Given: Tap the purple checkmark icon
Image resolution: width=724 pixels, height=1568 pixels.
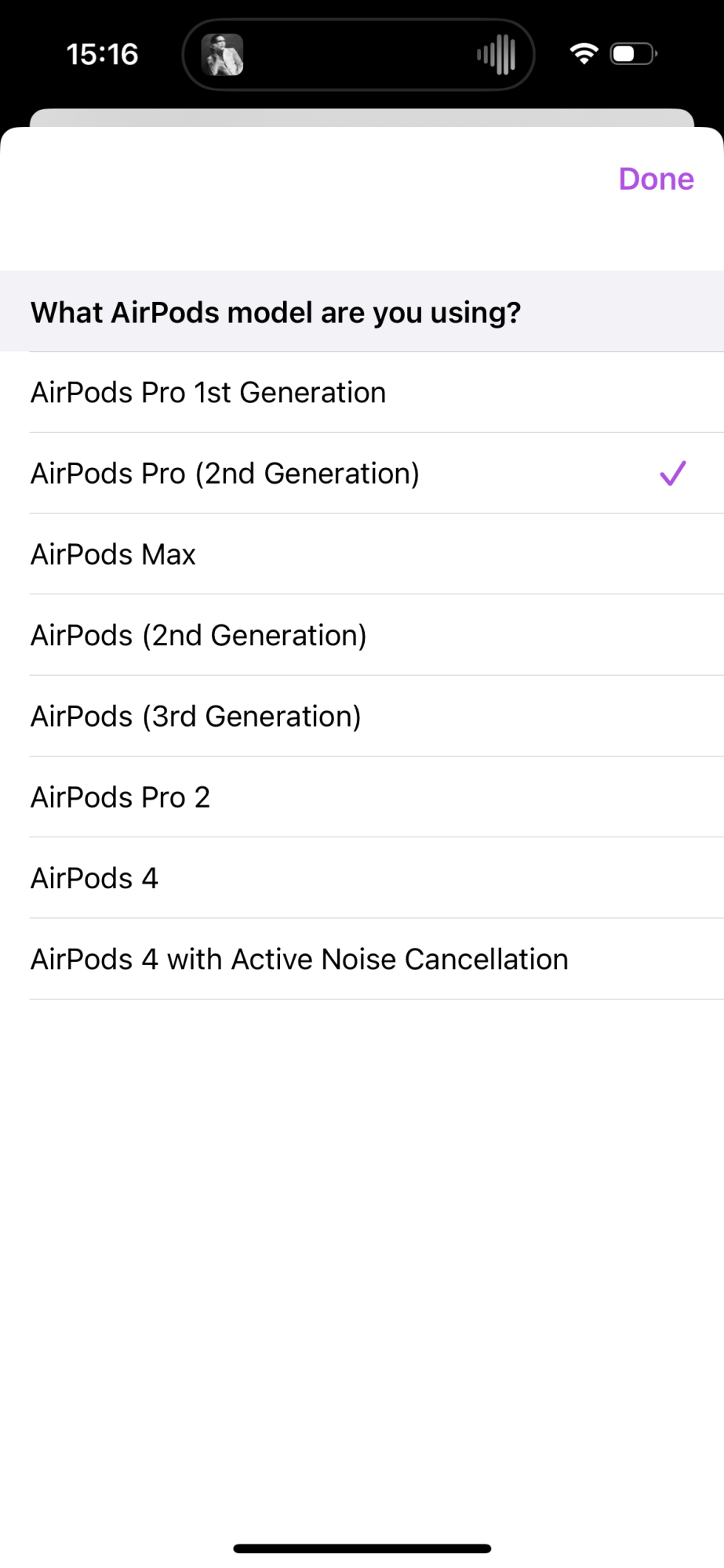Looking at the screenshot, I should (673, 473).
